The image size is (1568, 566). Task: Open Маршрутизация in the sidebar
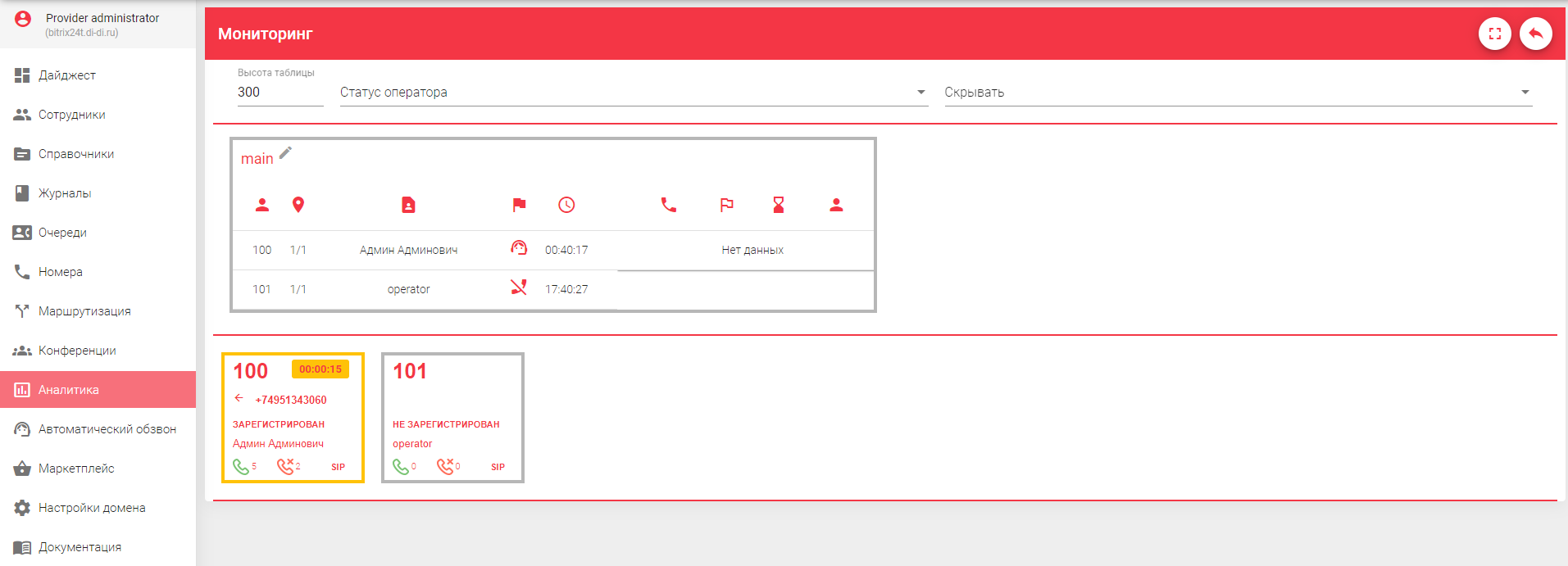(98, 311)
